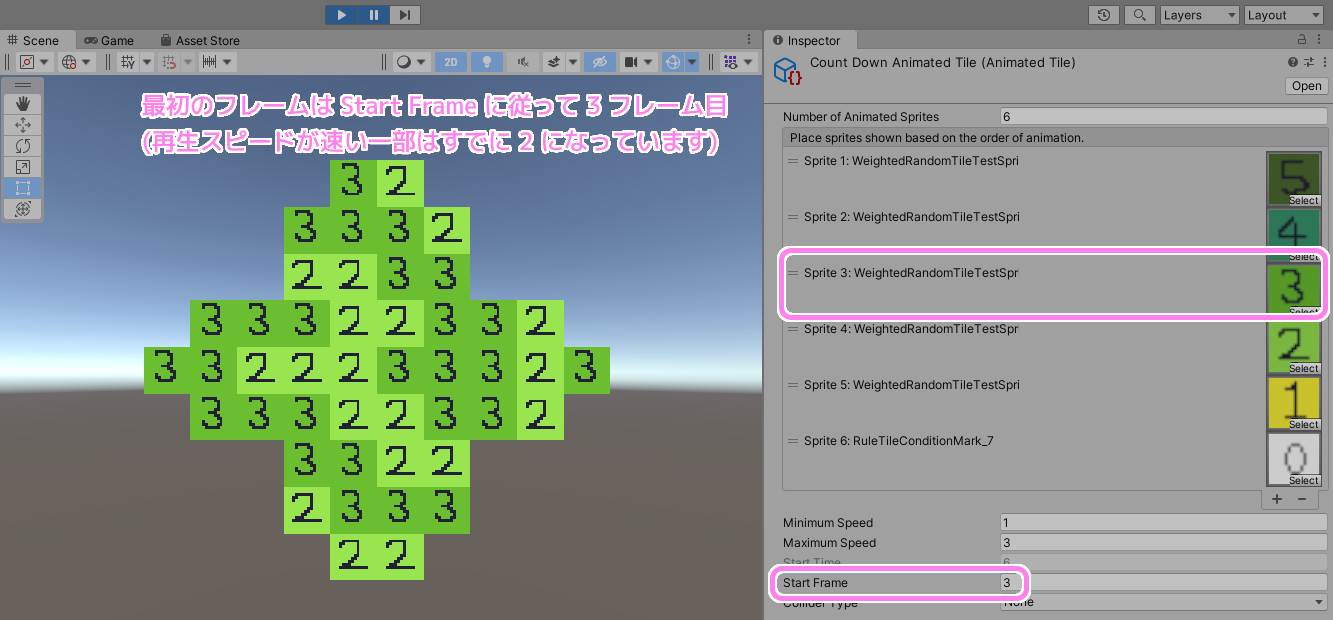Toggle 2D mode in the Scene view
This screenshot has height=620, width=1333.
[450, 61]
